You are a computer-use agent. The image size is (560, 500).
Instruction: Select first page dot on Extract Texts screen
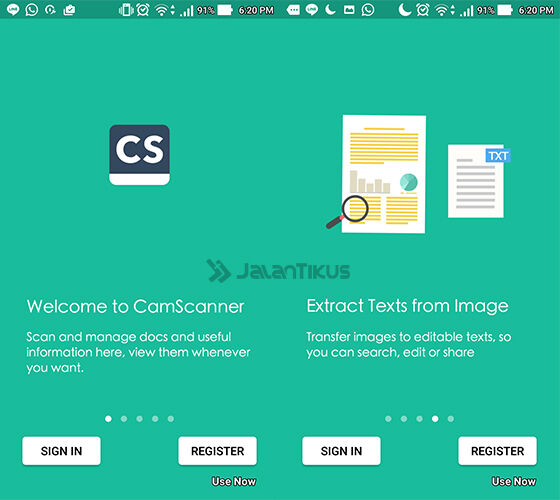click(388, 419)
